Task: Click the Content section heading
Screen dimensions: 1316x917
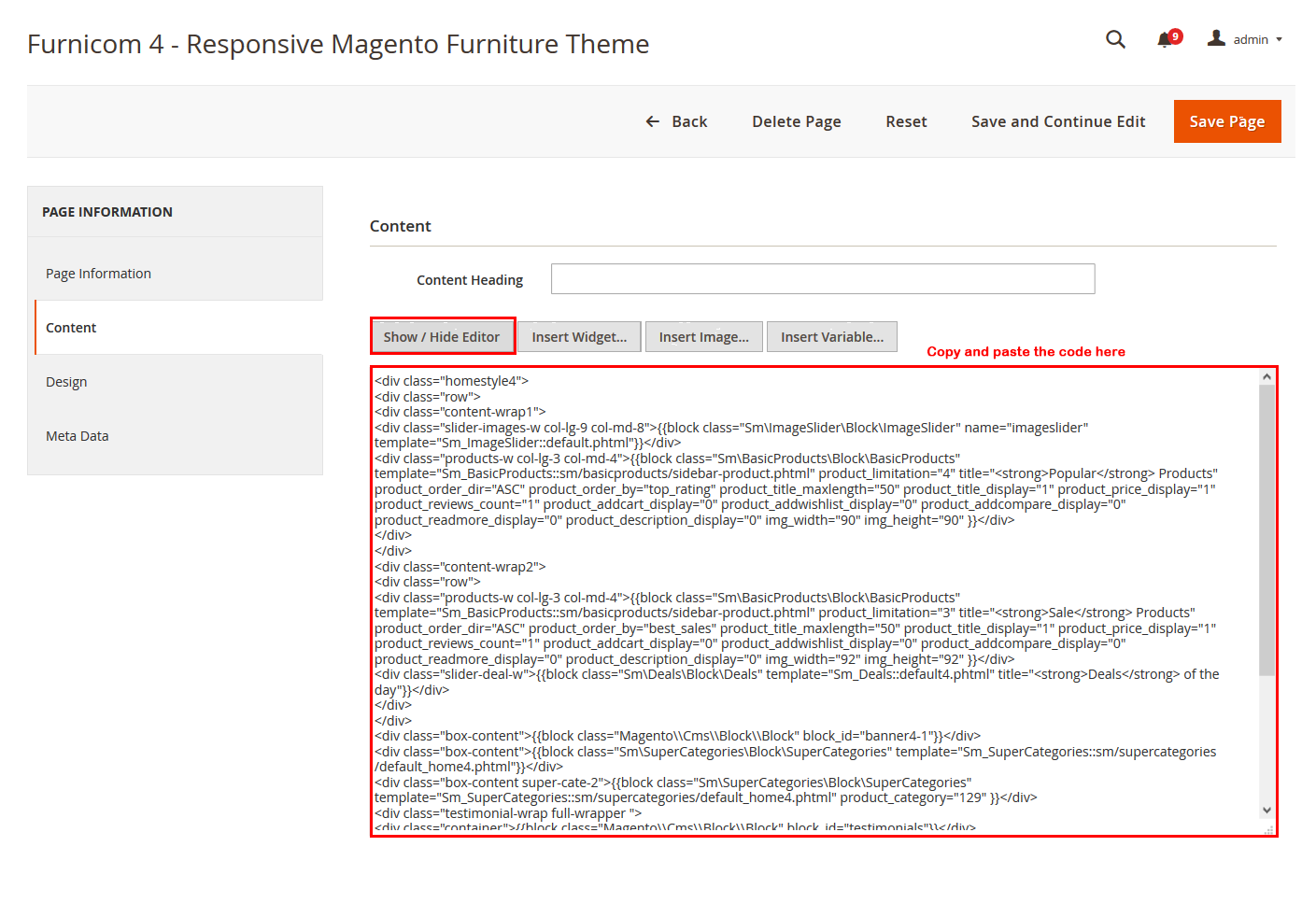Action: pos(400,226)
